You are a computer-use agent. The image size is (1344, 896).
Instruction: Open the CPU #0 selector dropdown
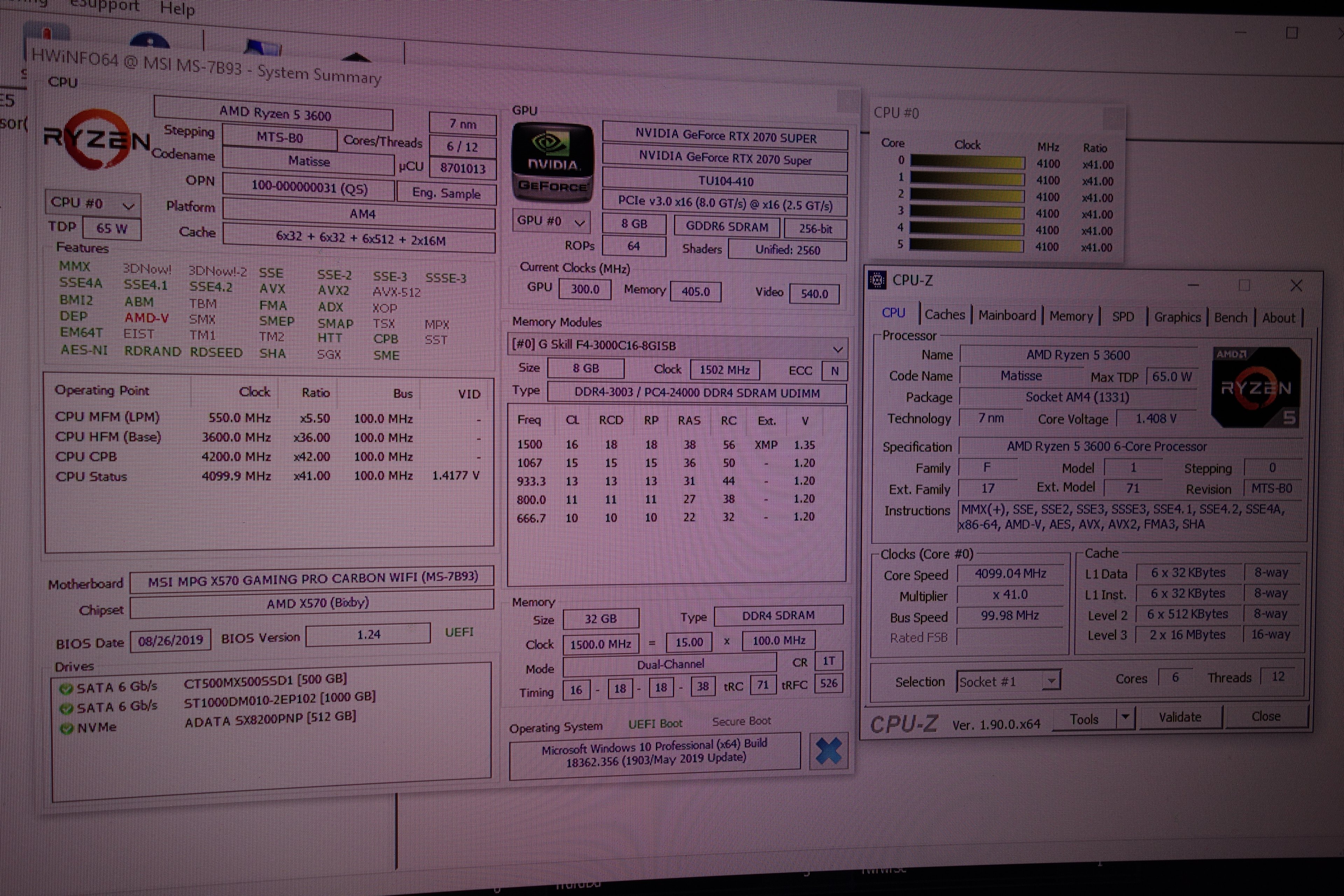(92, 203)
